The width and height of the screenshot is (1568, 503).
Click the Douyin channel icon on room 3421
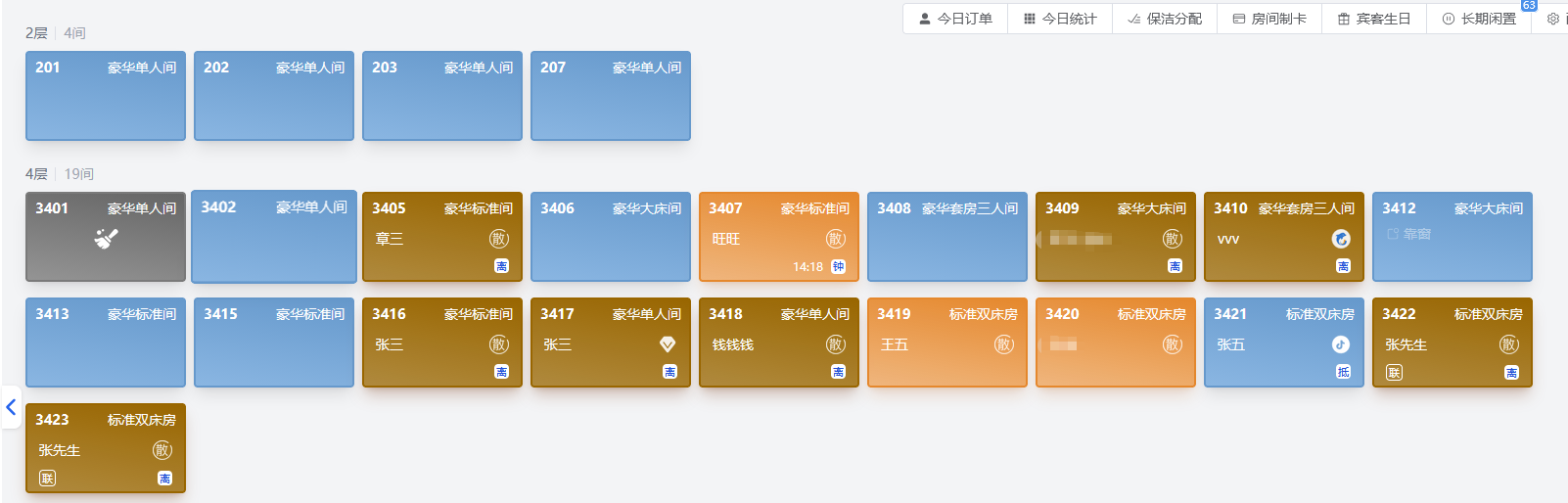pos(1341,344)
